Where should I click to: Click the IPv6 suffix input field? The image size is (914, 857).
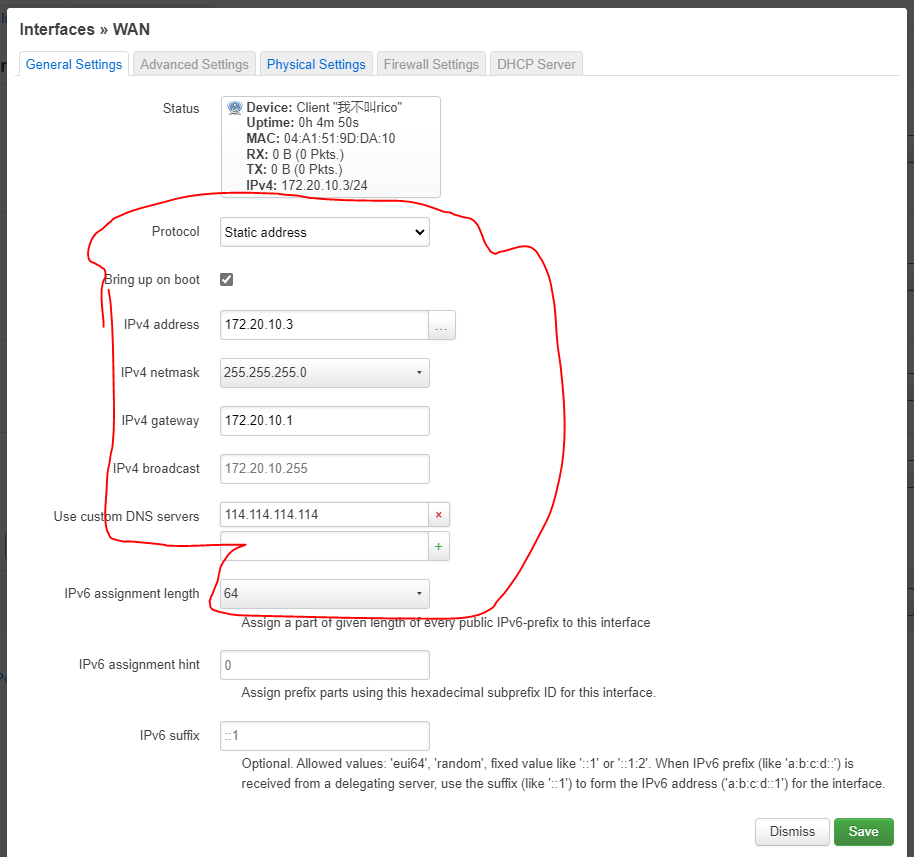[x=325, y=736]
